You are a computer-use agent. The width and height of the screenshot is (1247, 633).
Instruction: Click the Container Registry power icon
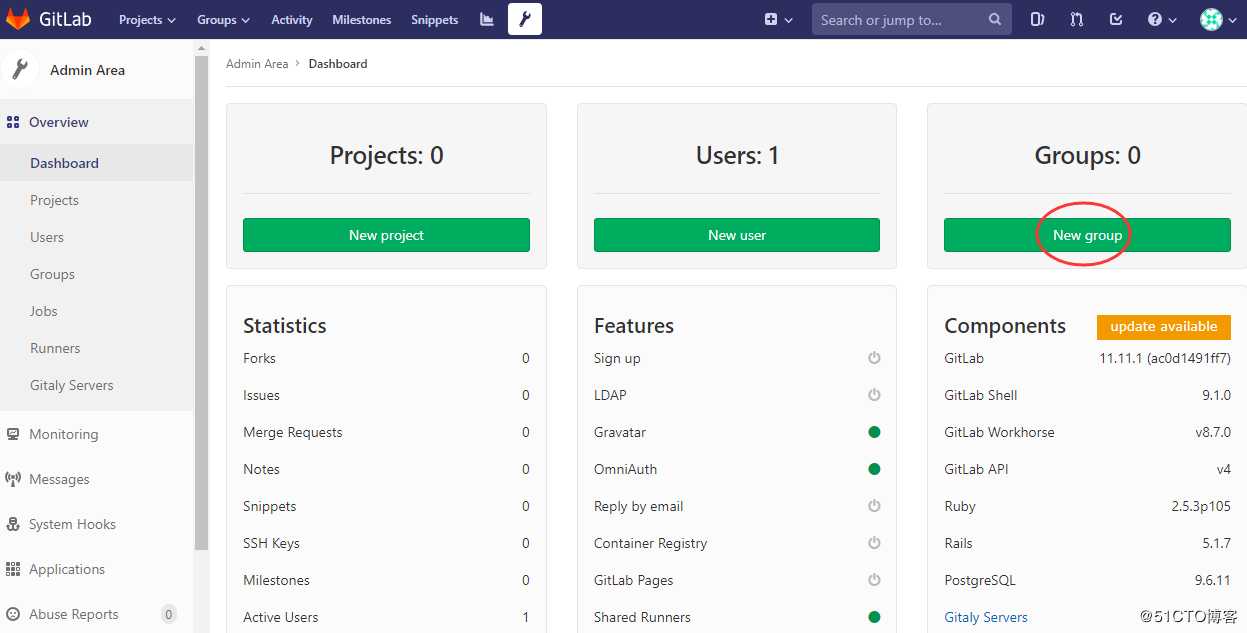(874, 543)
